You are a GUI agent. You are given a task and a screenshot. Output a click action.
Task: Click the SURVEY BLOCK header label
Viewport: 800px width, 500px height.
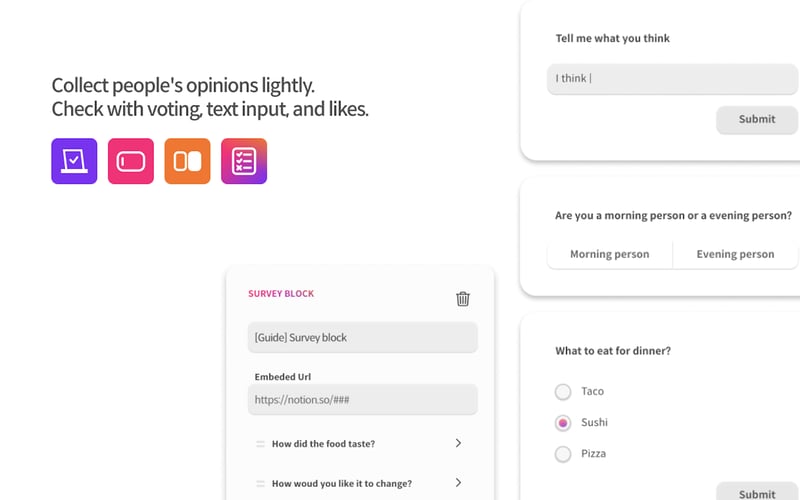coord(281,294)
